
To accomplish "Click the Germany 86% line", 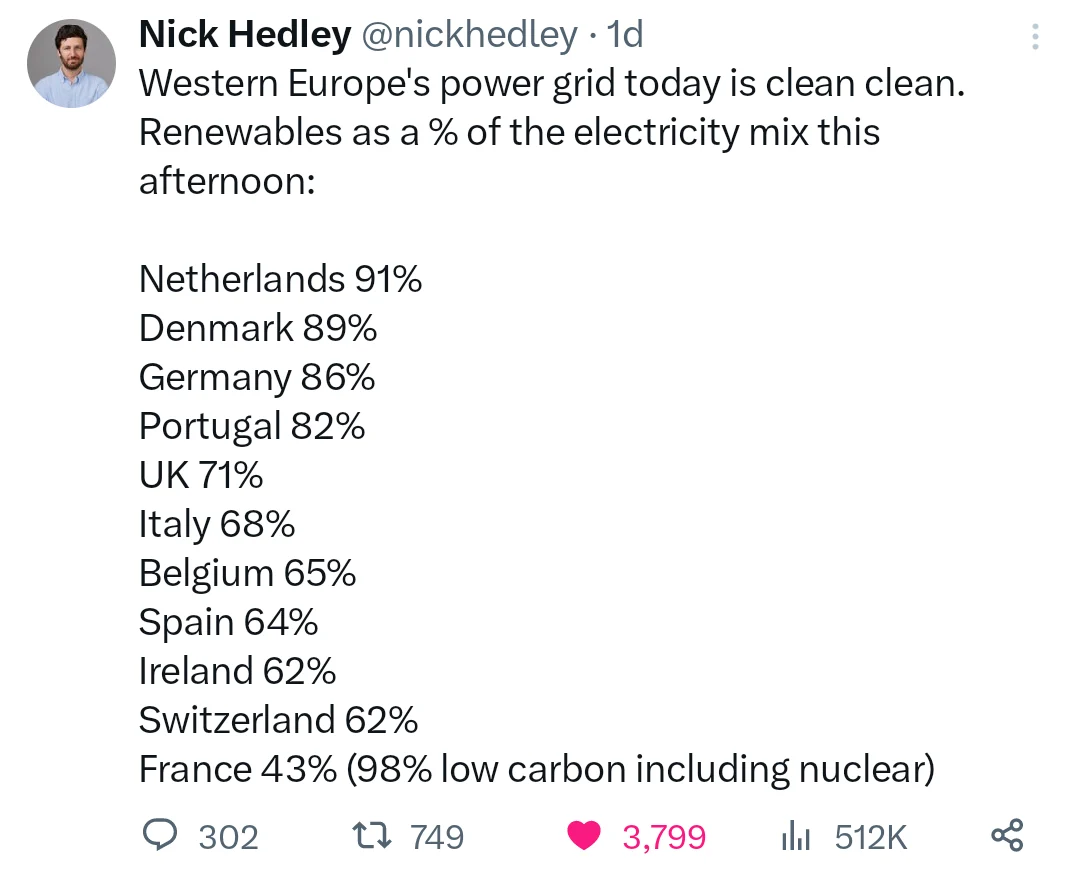I will click(257, 377).
